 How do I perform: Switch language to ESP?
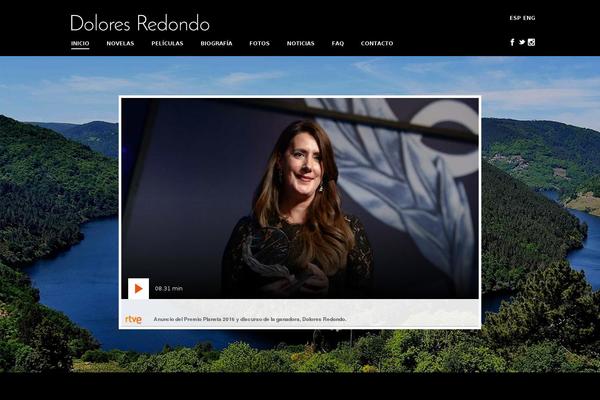pyautogui.click(x=515, y=18)
